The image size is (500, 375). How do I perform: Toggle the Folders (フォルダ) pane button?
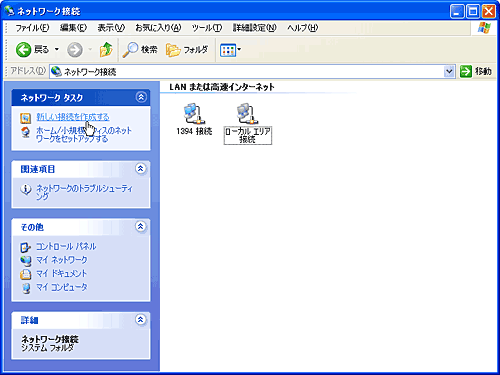pos(187,50)
